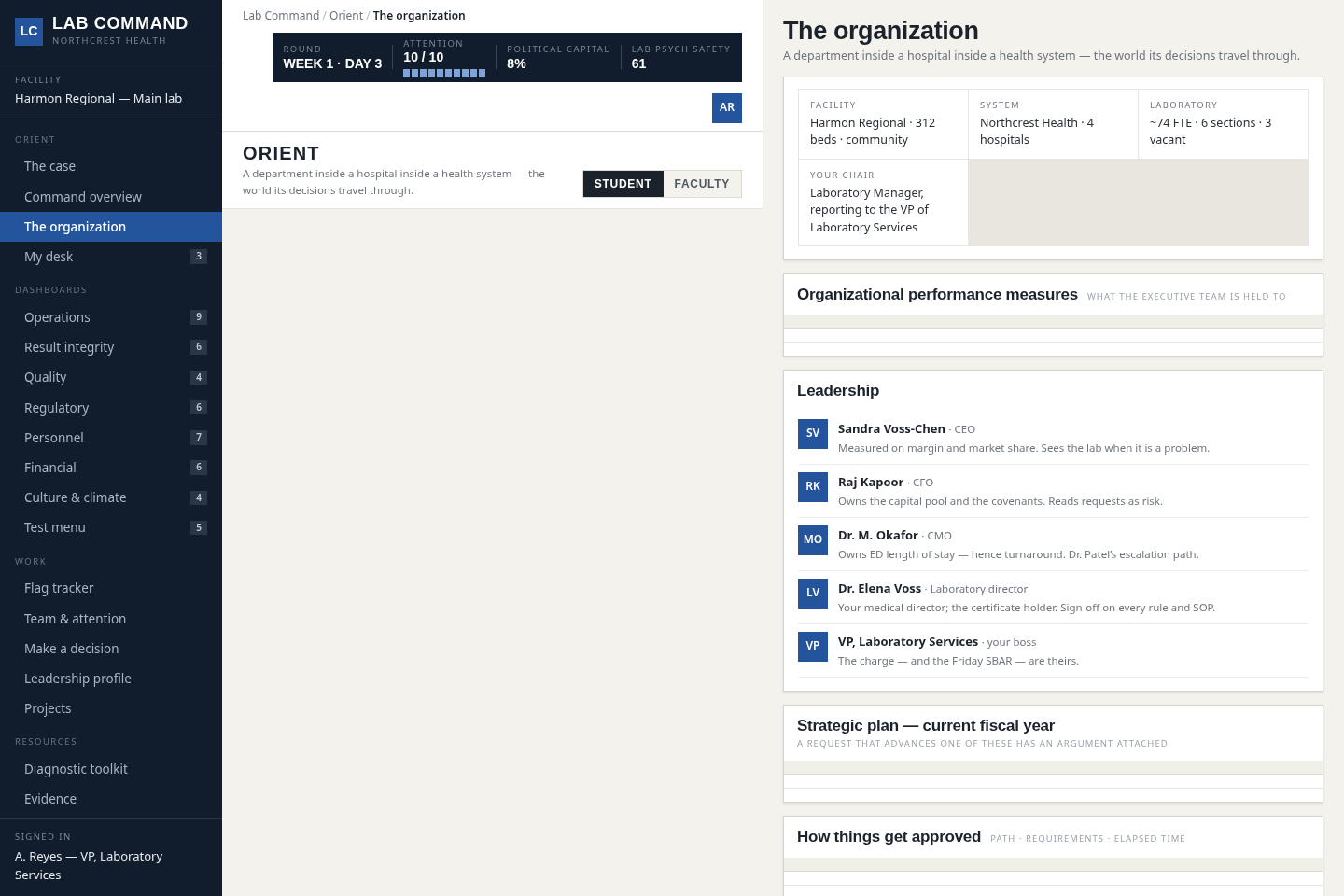Open the Flag tracker
Viewport: 1344px width, 896px height.
coord(111,588)
